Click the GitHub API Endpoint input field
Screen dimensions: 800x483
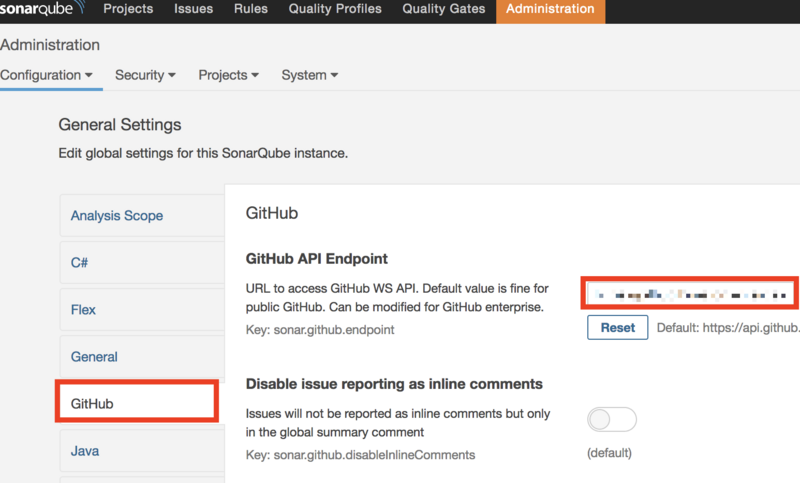click(x=689, y=294)
